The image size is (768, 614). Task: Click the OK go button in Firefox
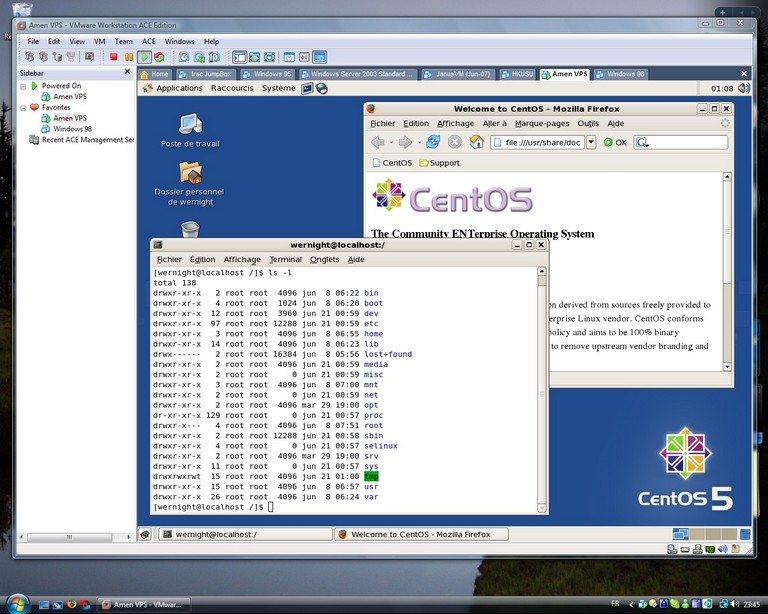click(614, 142)
